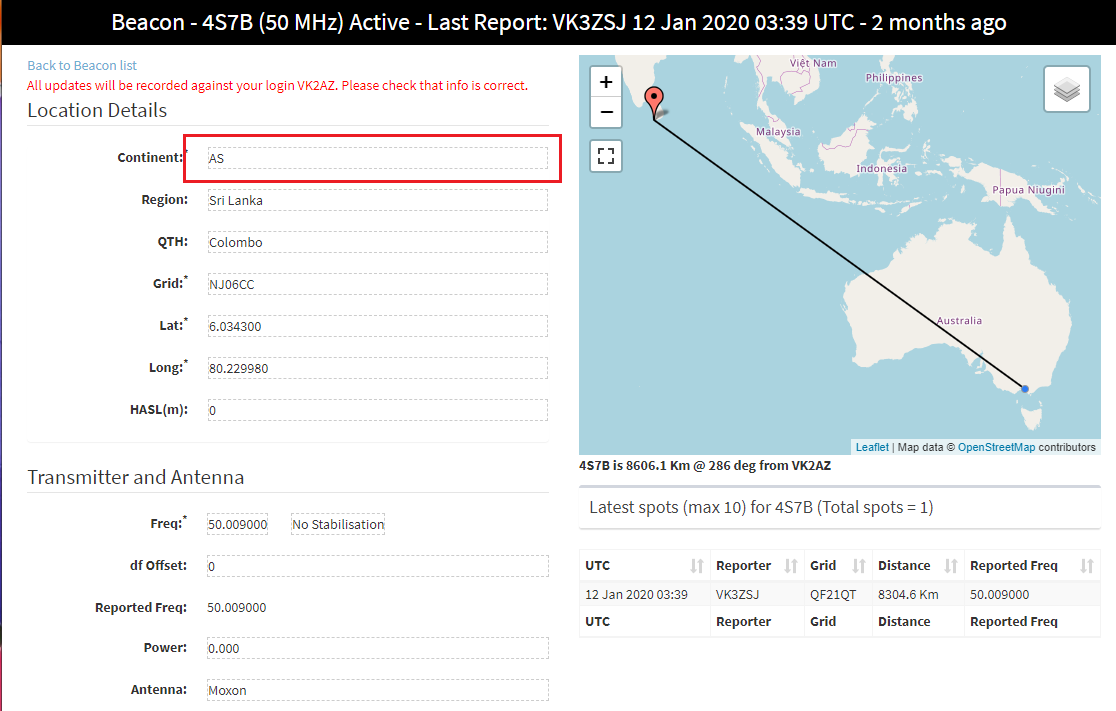The image size is (1116, 711).
Task: Sort spots table by Reporter column
Action: coord(756,566)
